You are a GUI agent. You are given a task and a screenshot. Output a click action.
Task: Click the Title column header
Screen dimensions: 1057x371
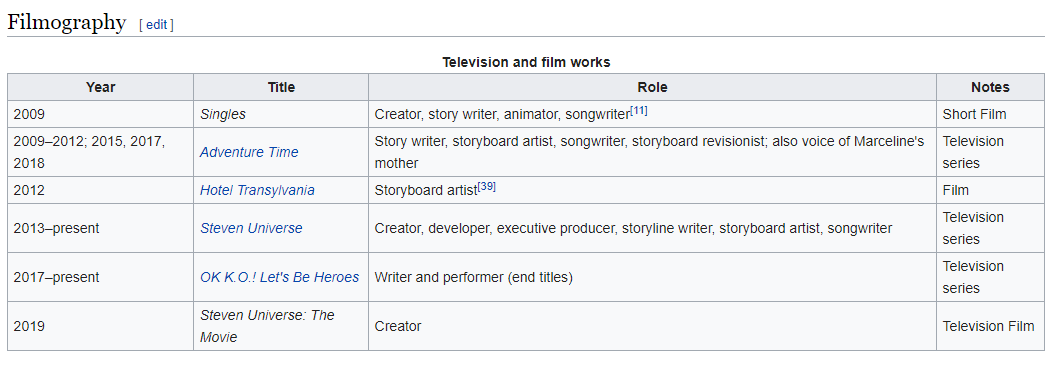pos(281,87)
